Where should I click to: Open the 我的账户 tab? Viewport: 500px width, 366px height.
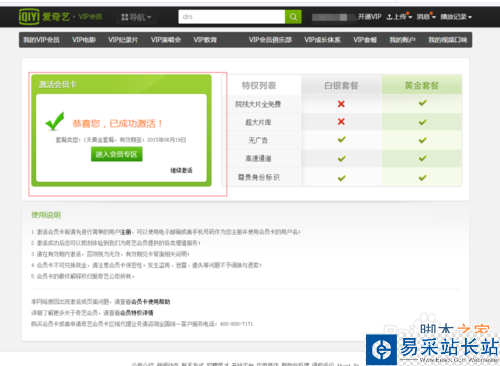click(x=402, y=40)
